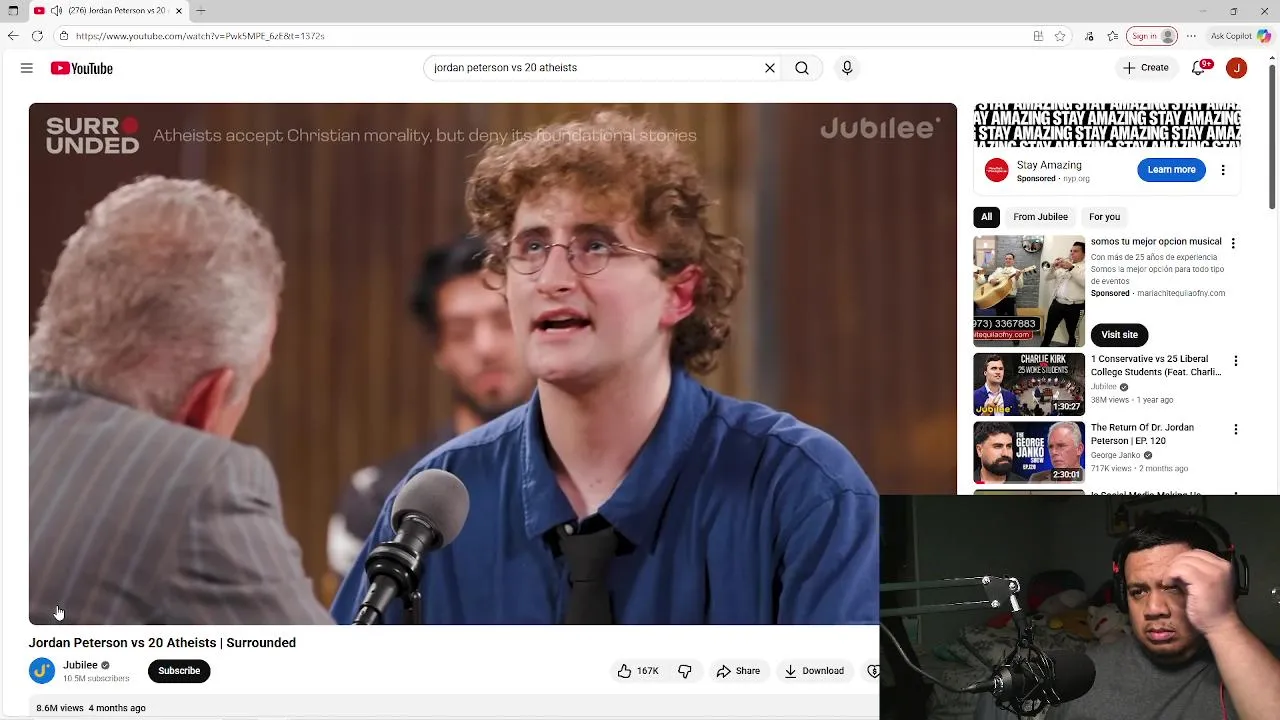Select the browser address bar URL
The width and height of the screenshot is (1280, 720).
200,36
